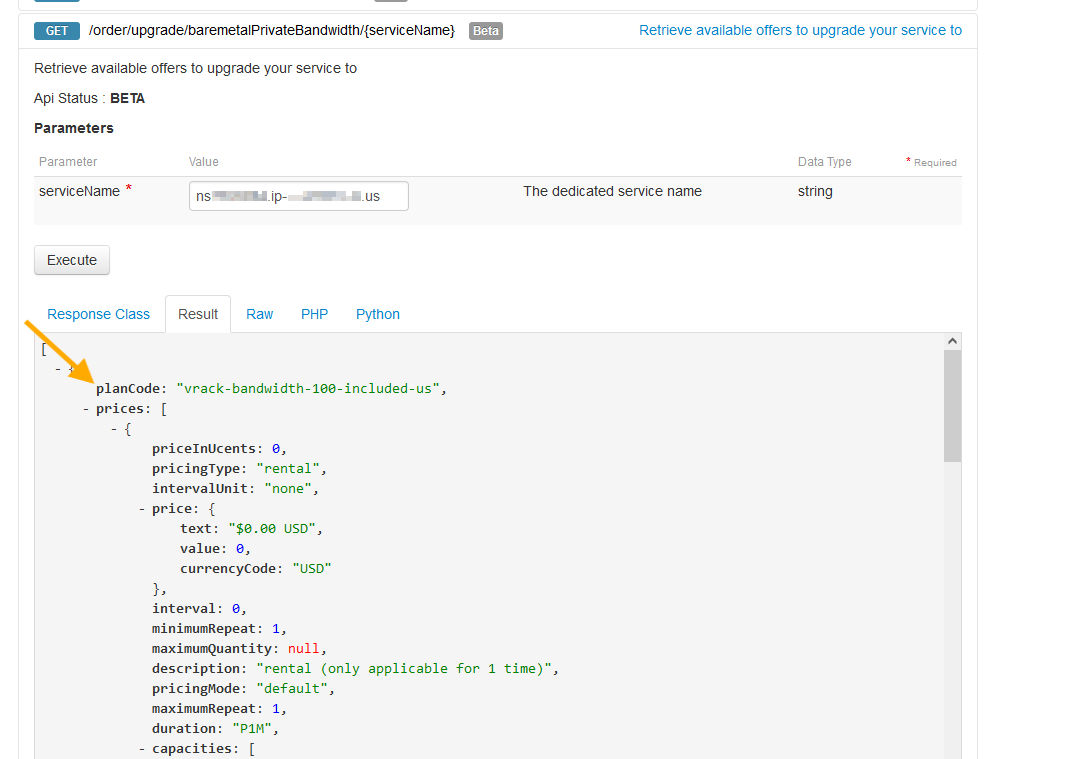This screenshot has width=1085, height=759.
Task: Click the intervalUnit value "none"
Action: click(x=288, y=489)
